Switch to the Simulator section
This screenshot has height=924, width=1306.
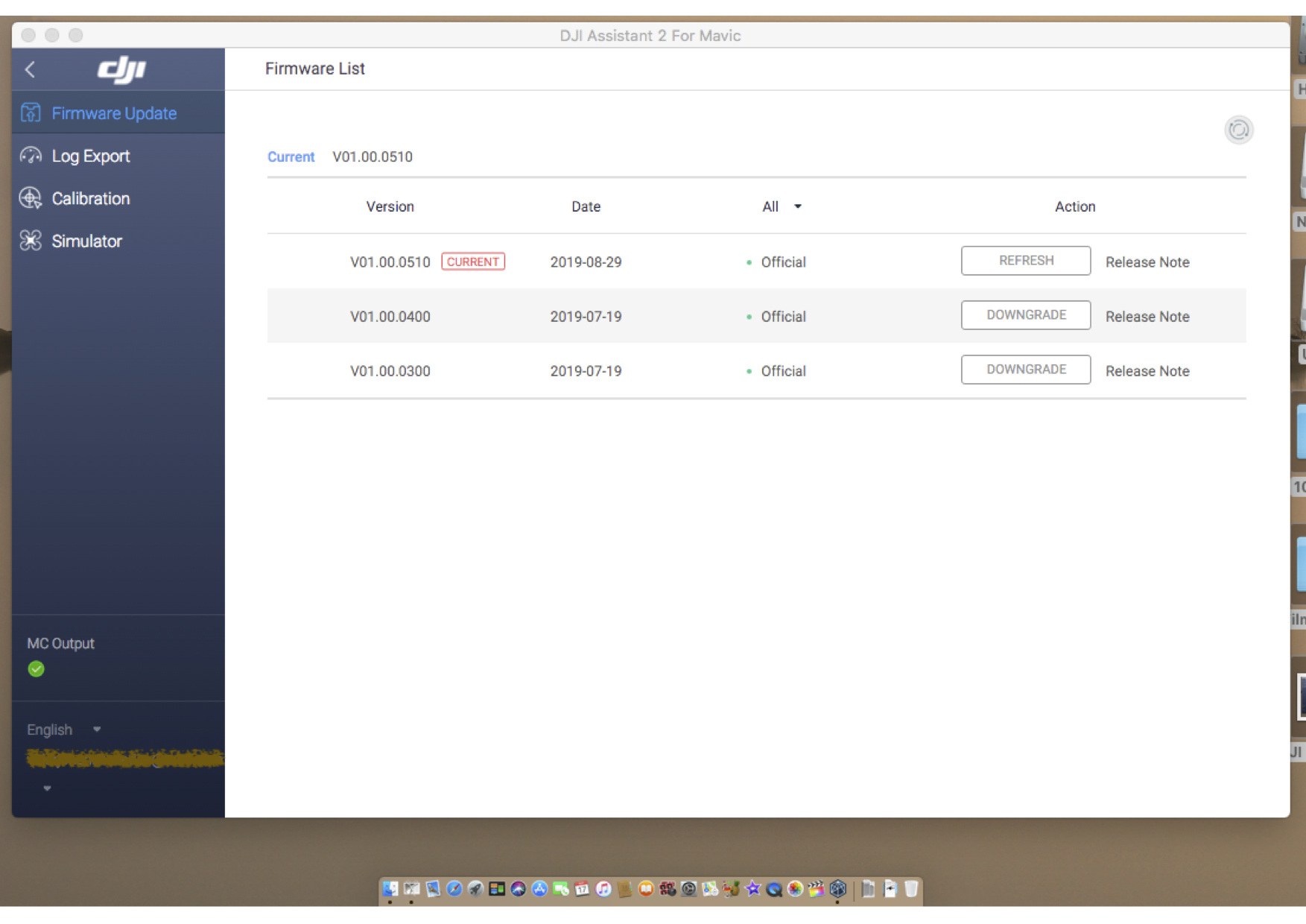86,241
